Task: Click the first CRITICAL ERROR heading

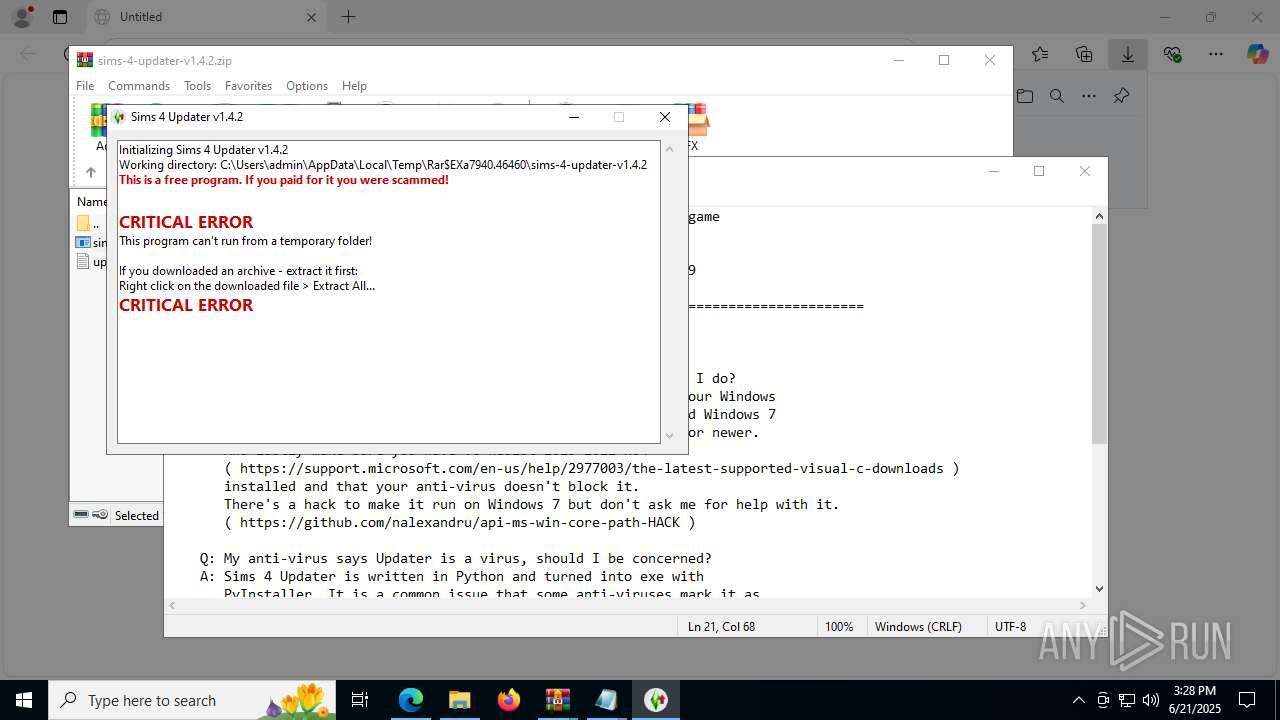Action: pos(186,222)
